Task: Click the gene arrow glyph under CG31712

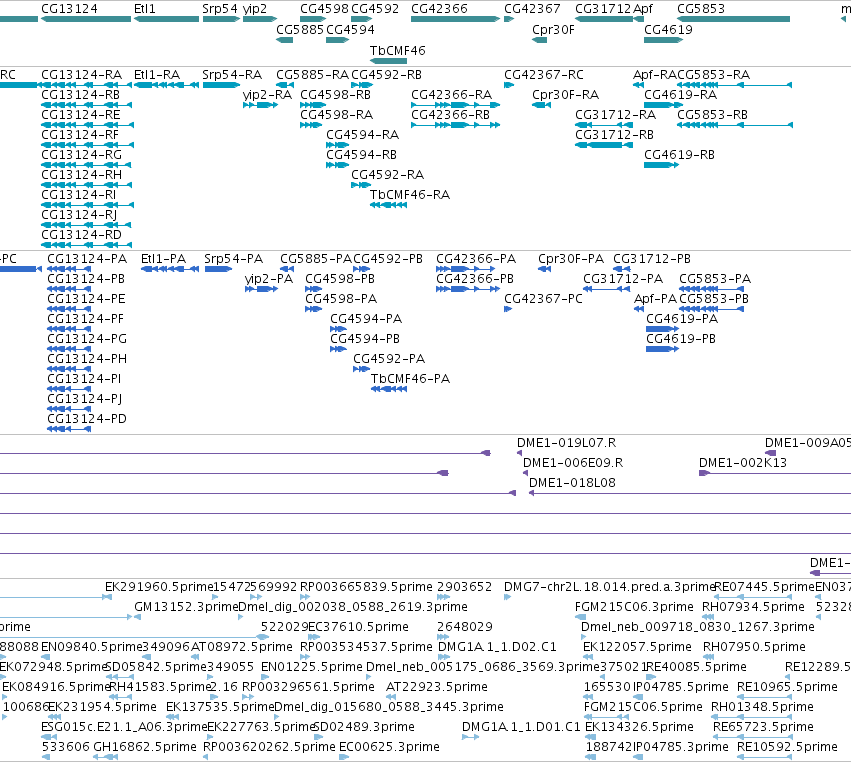Action: [604, 19]
